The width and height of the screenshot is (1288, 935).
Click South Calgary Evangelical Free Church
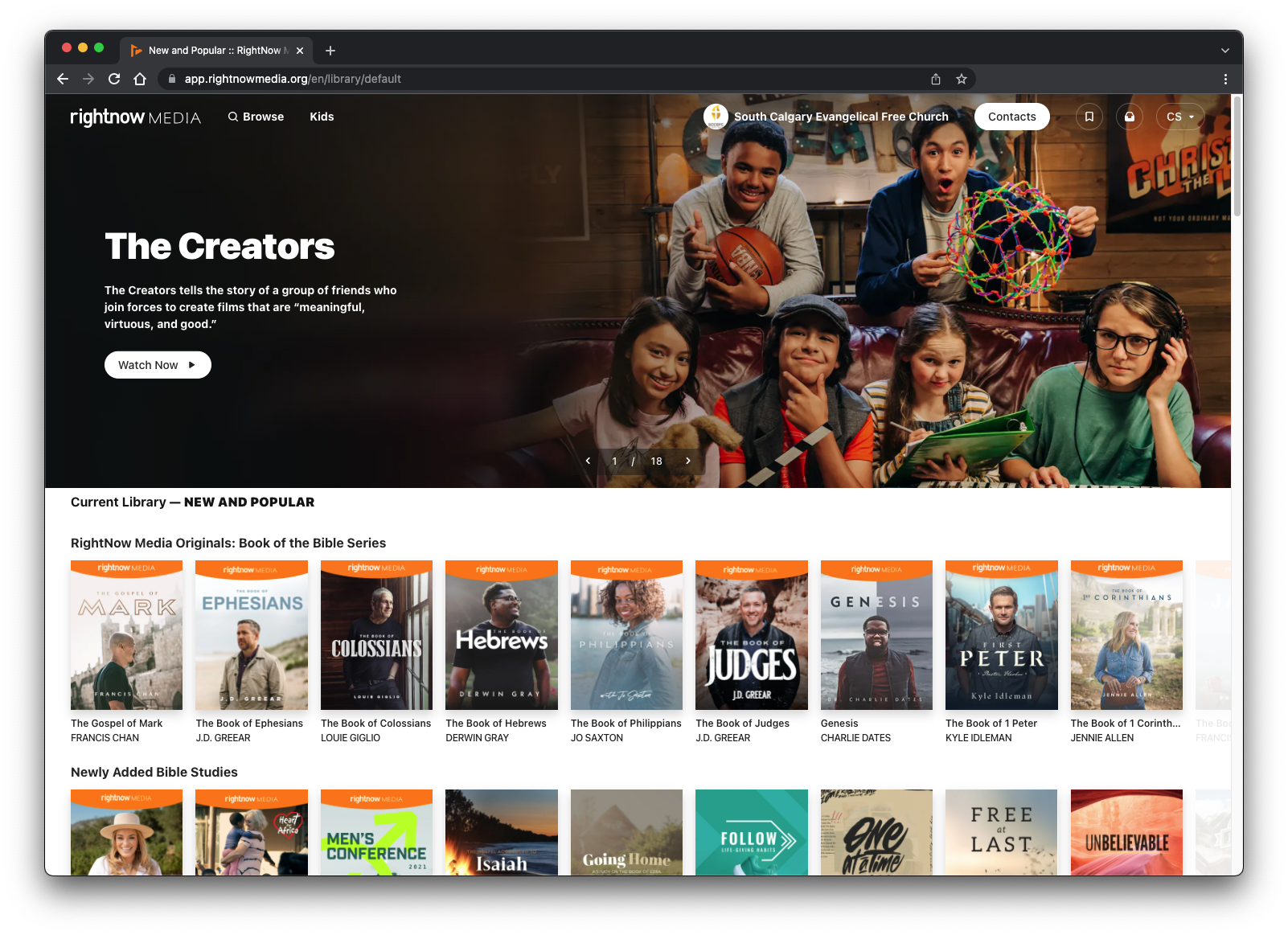click(841, 117)
